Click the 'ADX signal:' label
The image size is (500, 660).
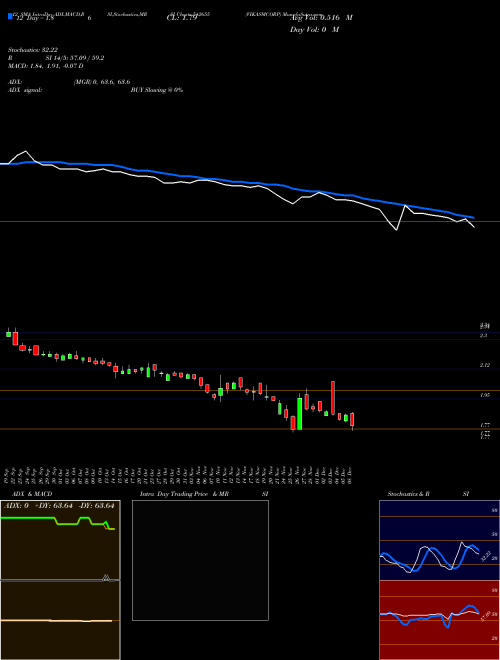(x=25, y=90)
